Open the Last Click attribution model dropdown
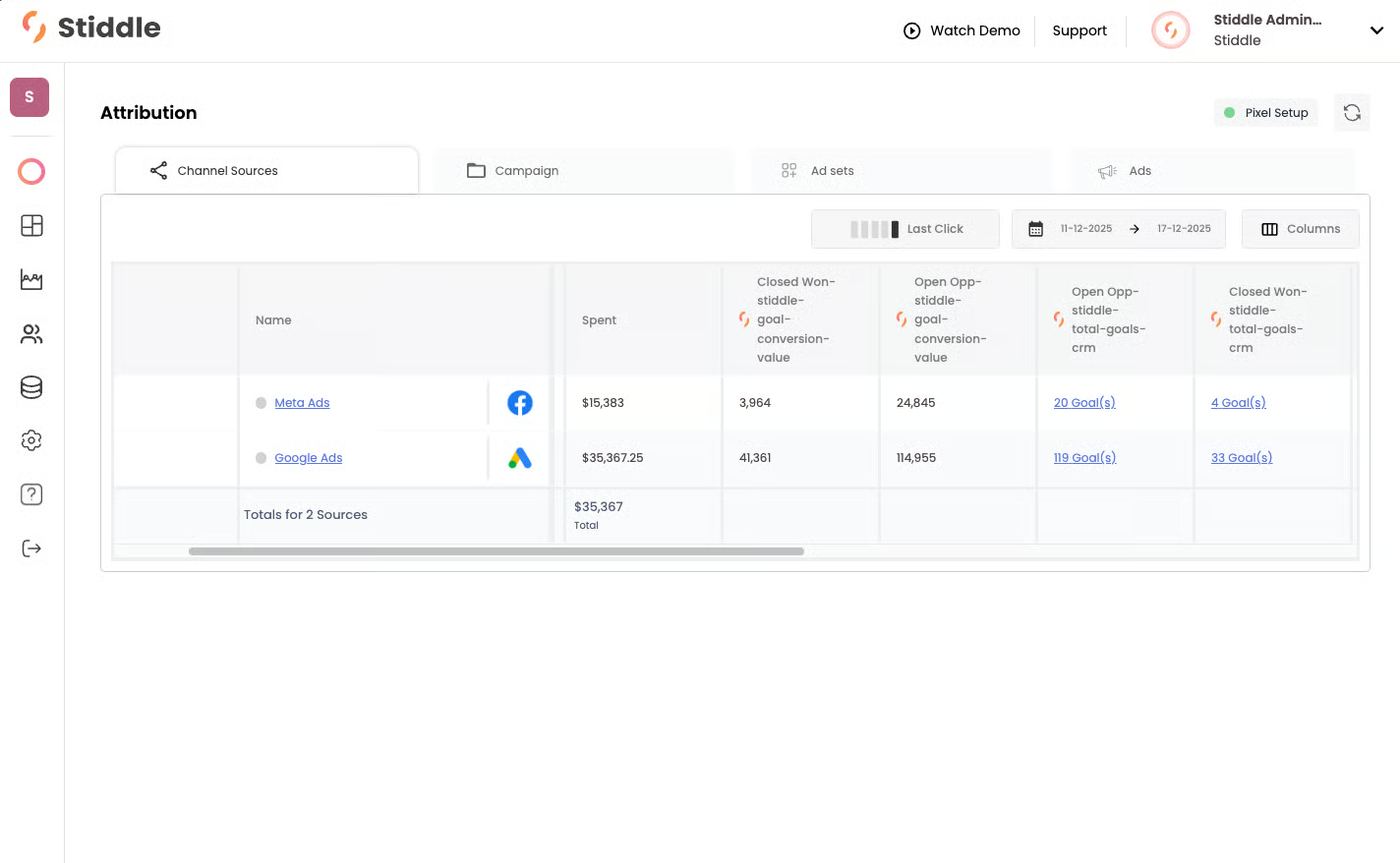Image resolution: width=1400 pixels, height=863 pixels. [905, 229]
